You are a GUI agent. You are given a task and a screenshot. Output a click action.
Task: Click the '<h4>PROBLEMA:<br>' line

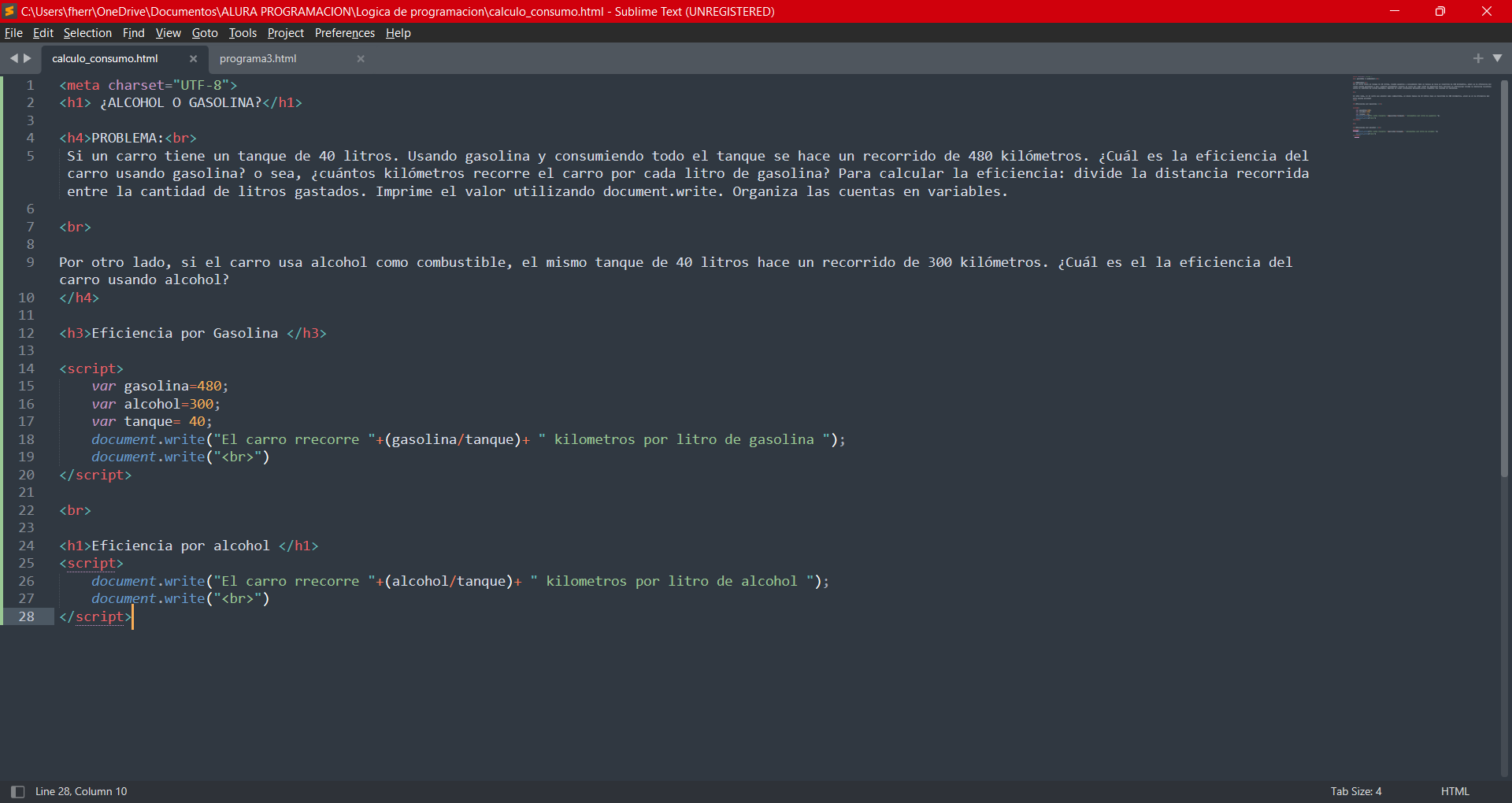128,138
